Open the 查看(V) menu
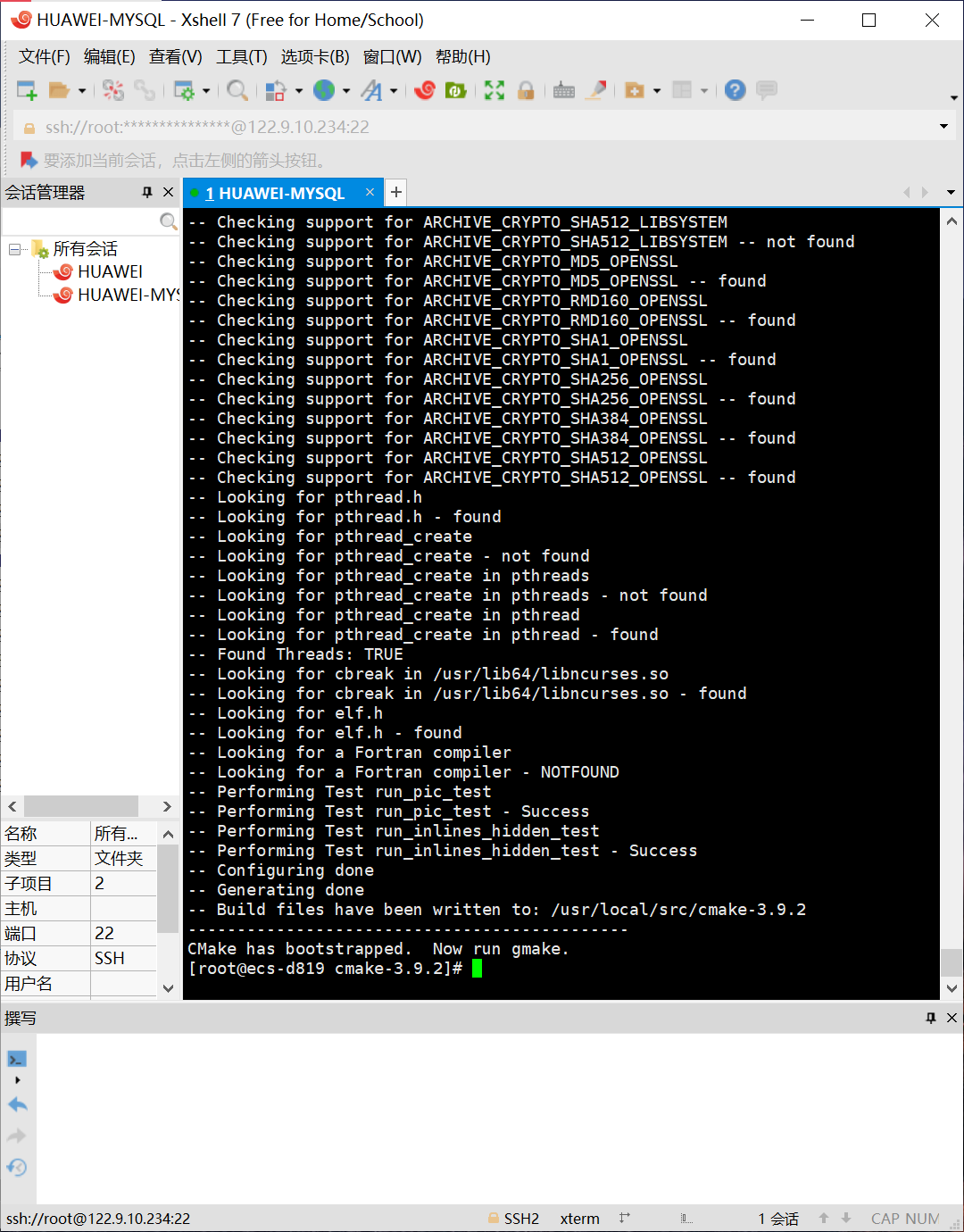The height and width of the screenshot is (1232, 964). (x=176, y=57)
